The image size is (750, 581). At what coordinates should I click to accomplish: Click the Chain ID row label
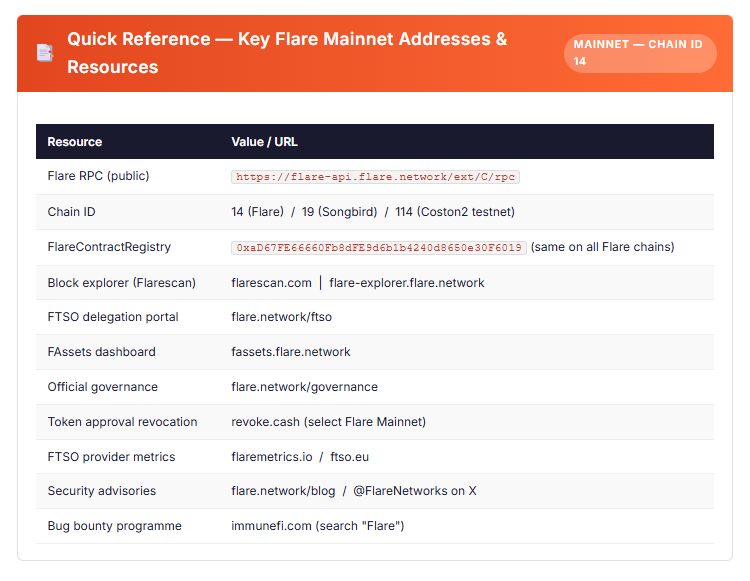[x=71, y=212]
